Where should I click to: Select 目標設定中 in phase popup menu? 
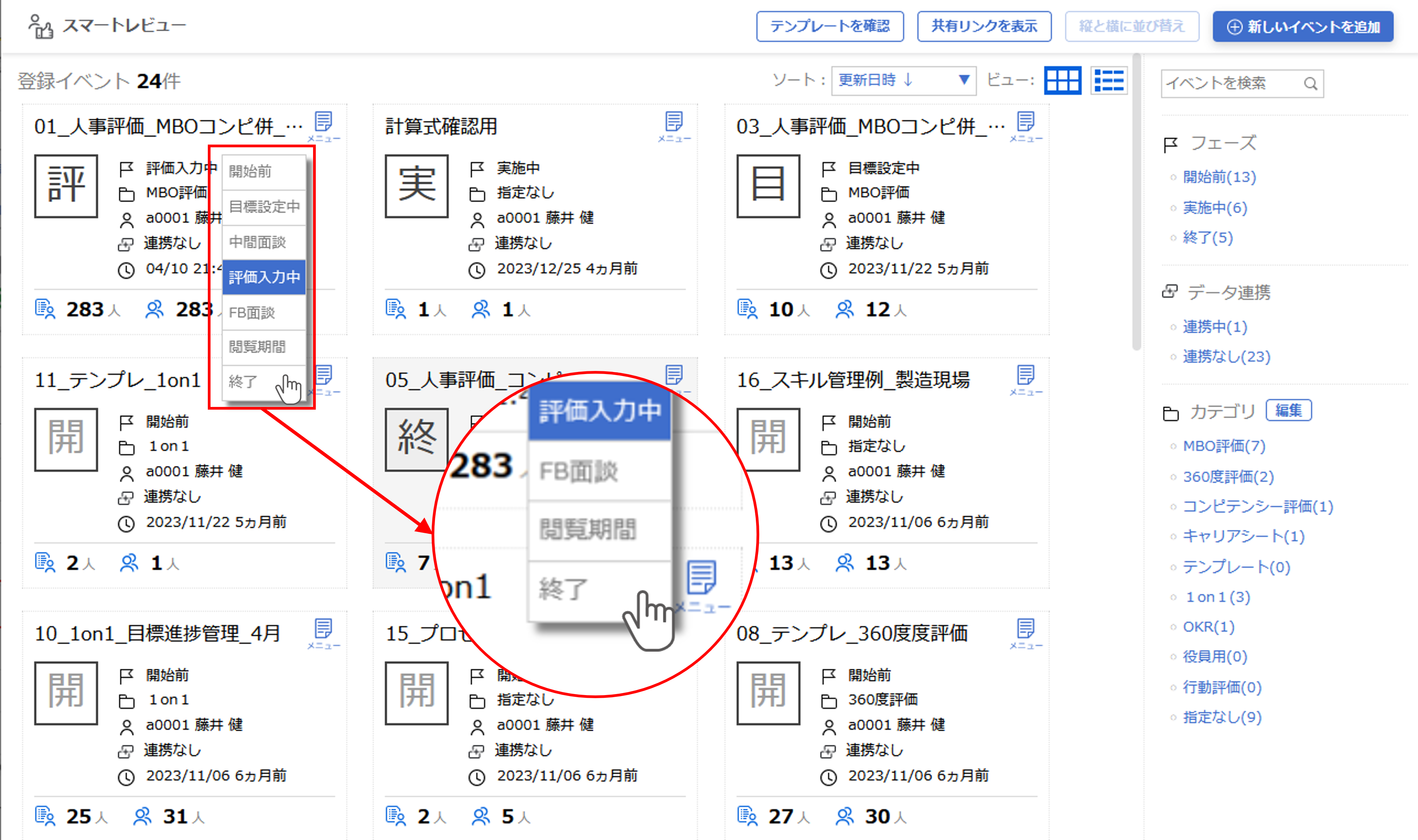coord(264,207)
